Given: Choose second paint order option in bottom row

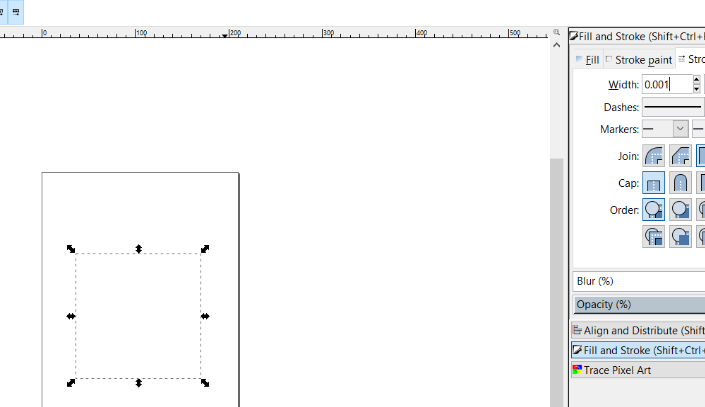Looking at the screenshot, I should pyautogui.click(x=680, y=237).
